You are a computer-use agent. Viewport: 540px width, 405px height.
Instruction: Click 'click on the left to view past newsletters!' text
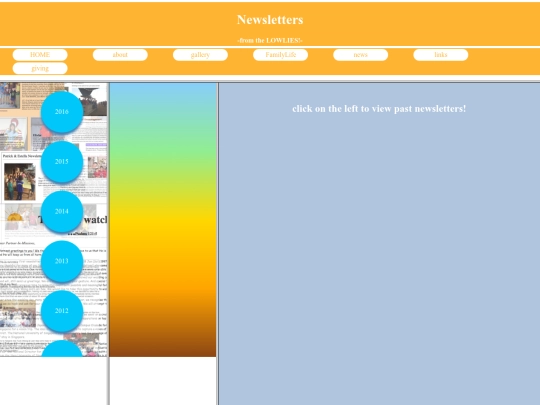point(379,109)
